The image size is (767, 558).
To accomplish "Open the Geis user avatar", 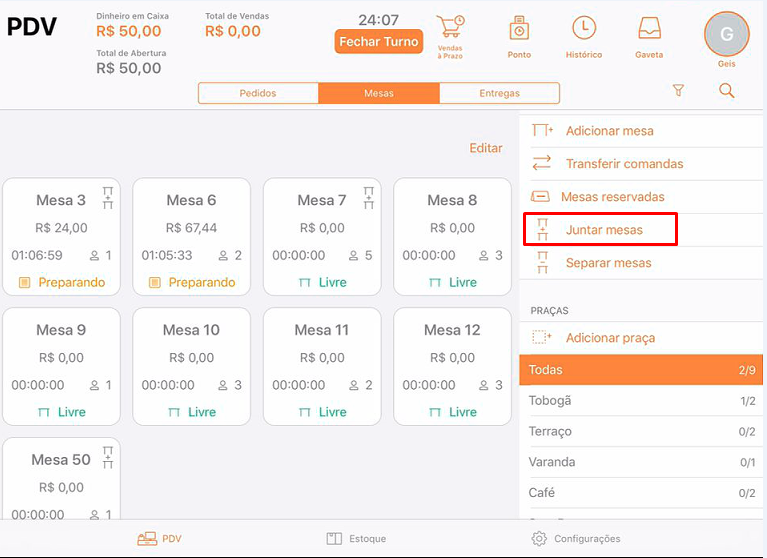I will point(726,34).
